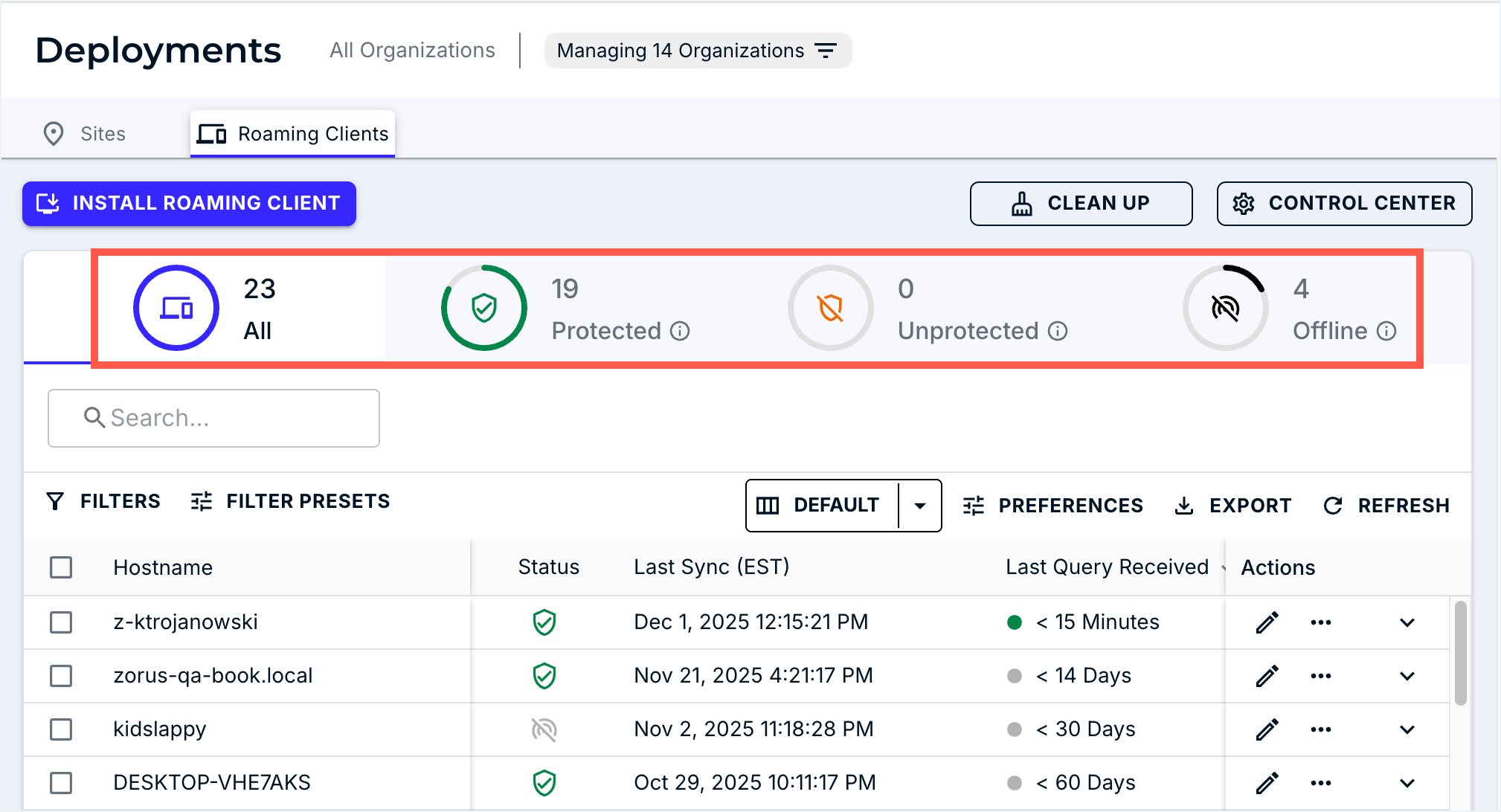Select the Roaming Clients tab
Viewport: 1501px width, 812px height.
pos(292,134)
